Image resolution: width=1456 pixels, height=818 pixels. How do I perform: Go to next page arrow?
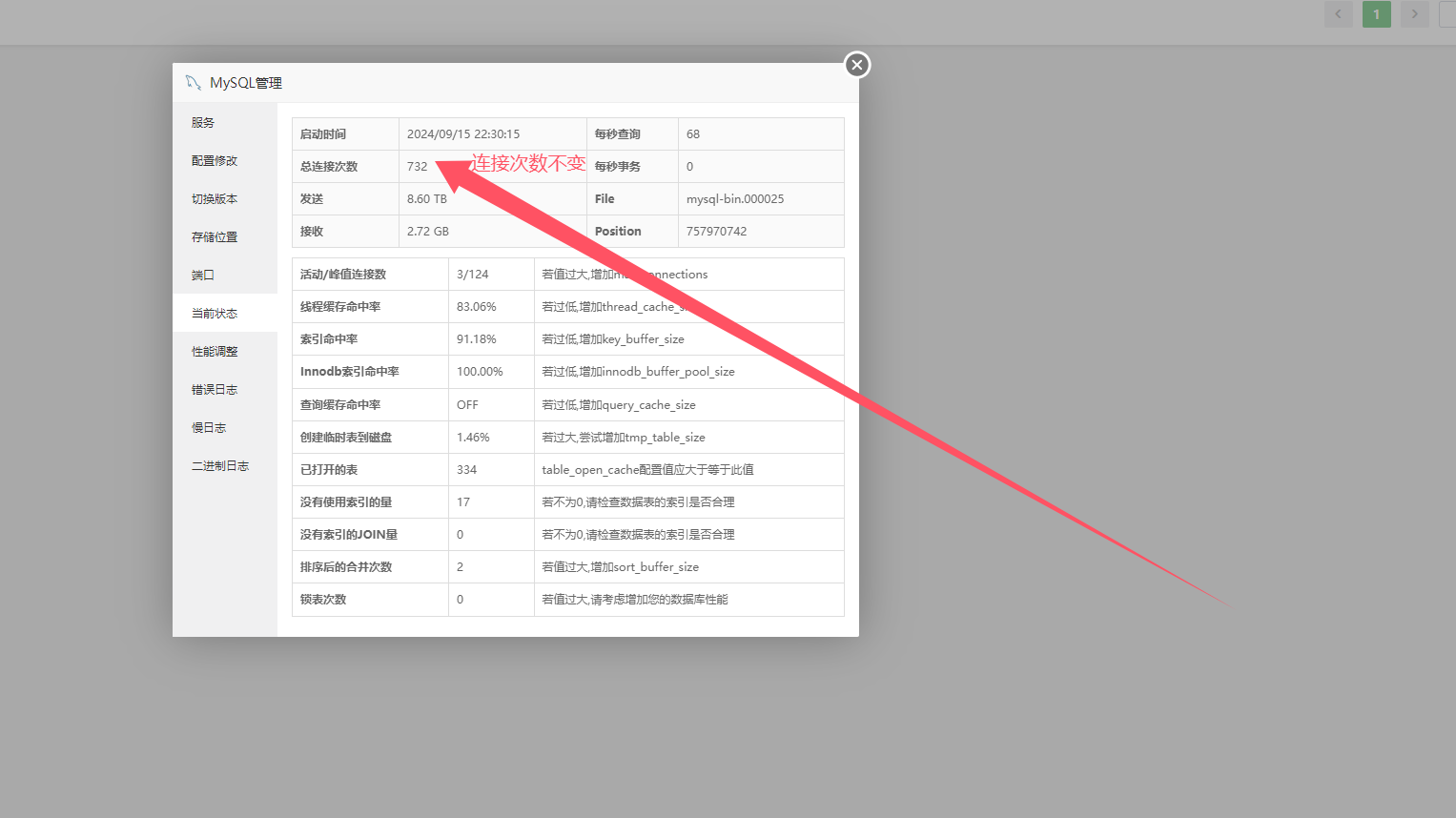[x=1415, y=14]
